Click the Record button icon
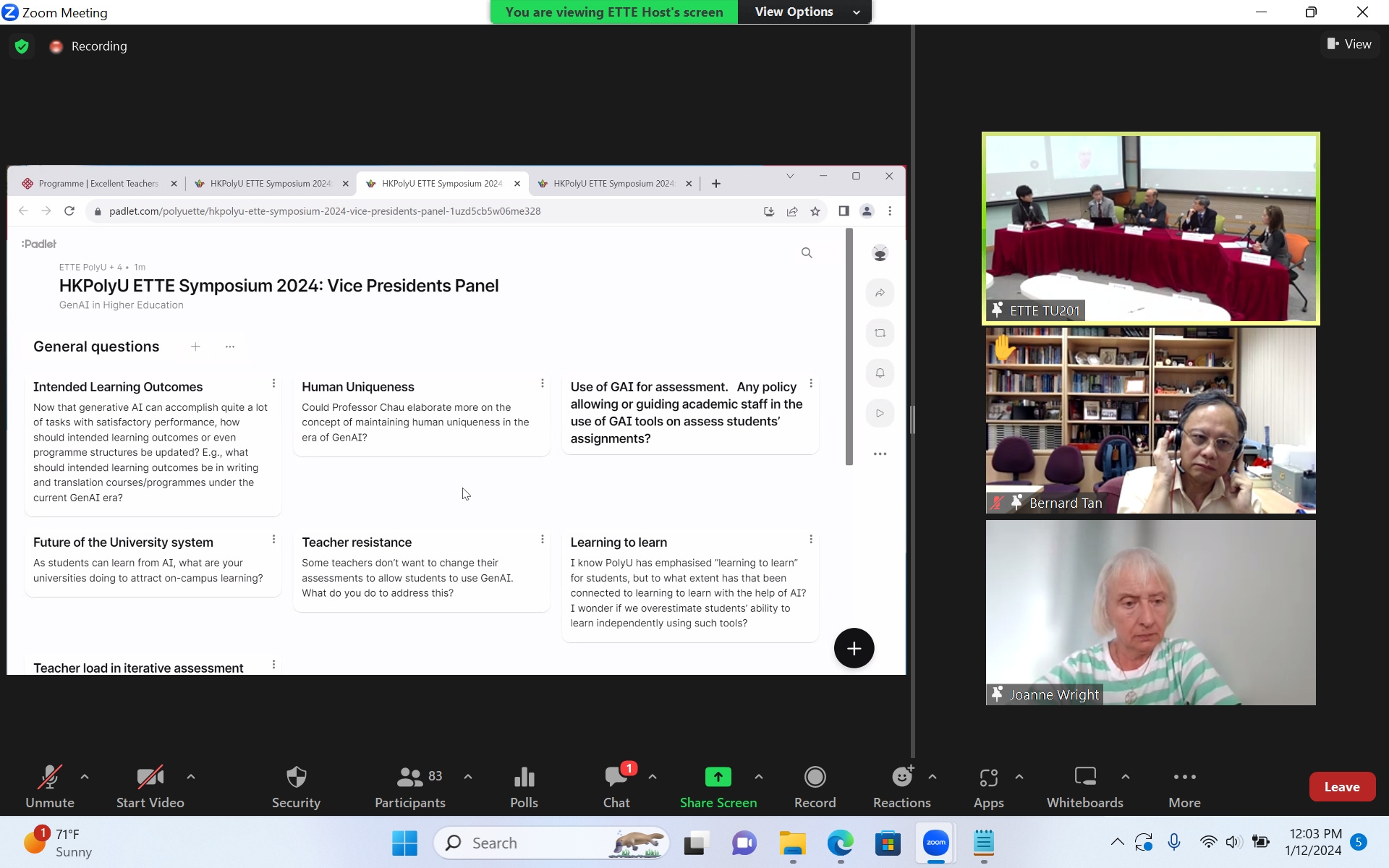1389x868 pixels. click(x=815, y=778)
